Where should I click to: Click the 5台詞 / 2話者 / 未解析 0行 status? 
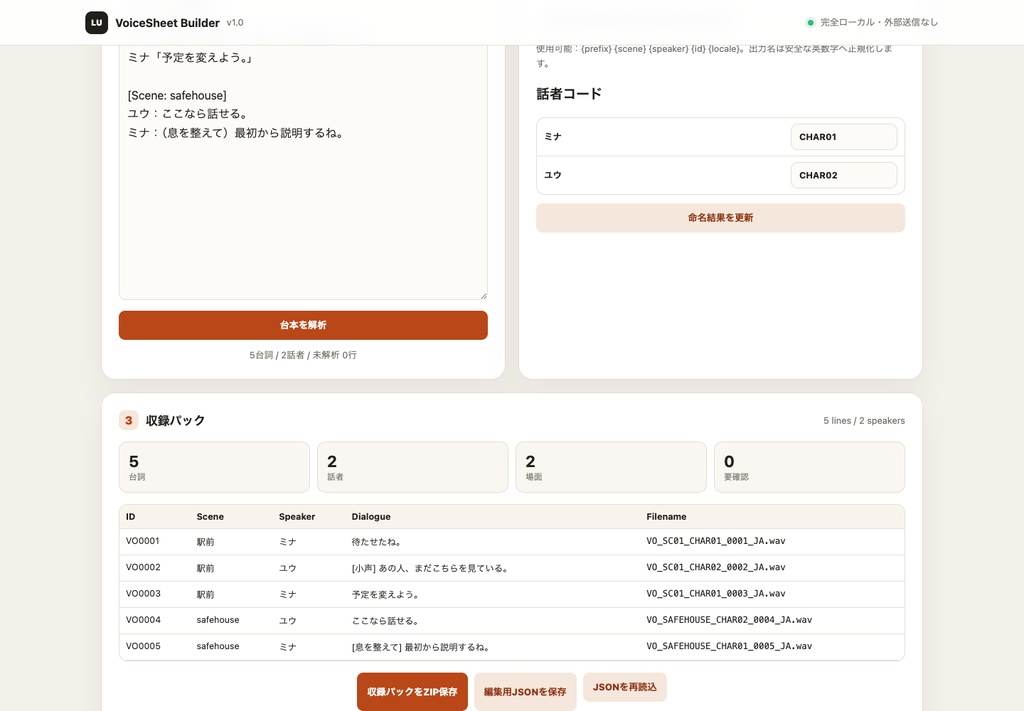[x=303, y=355]
